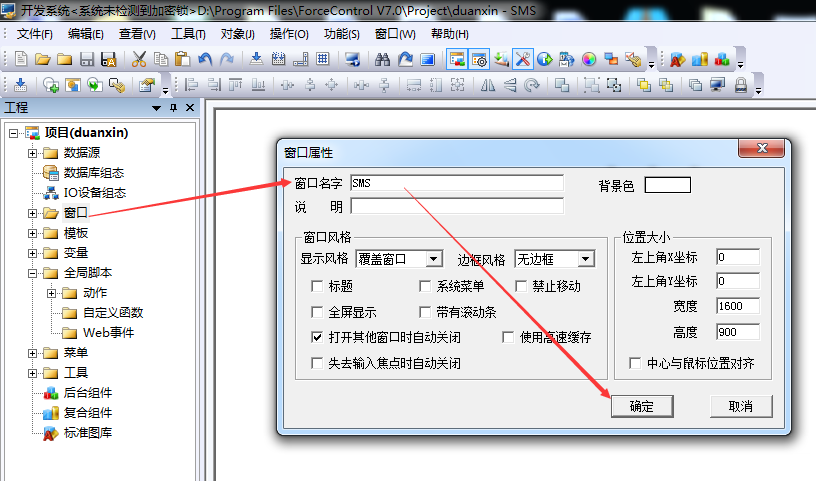Image resolution: width=816 pixels, height=481 pixels.
Task: Close the 工程 project panel
Action: click(190, 108)
